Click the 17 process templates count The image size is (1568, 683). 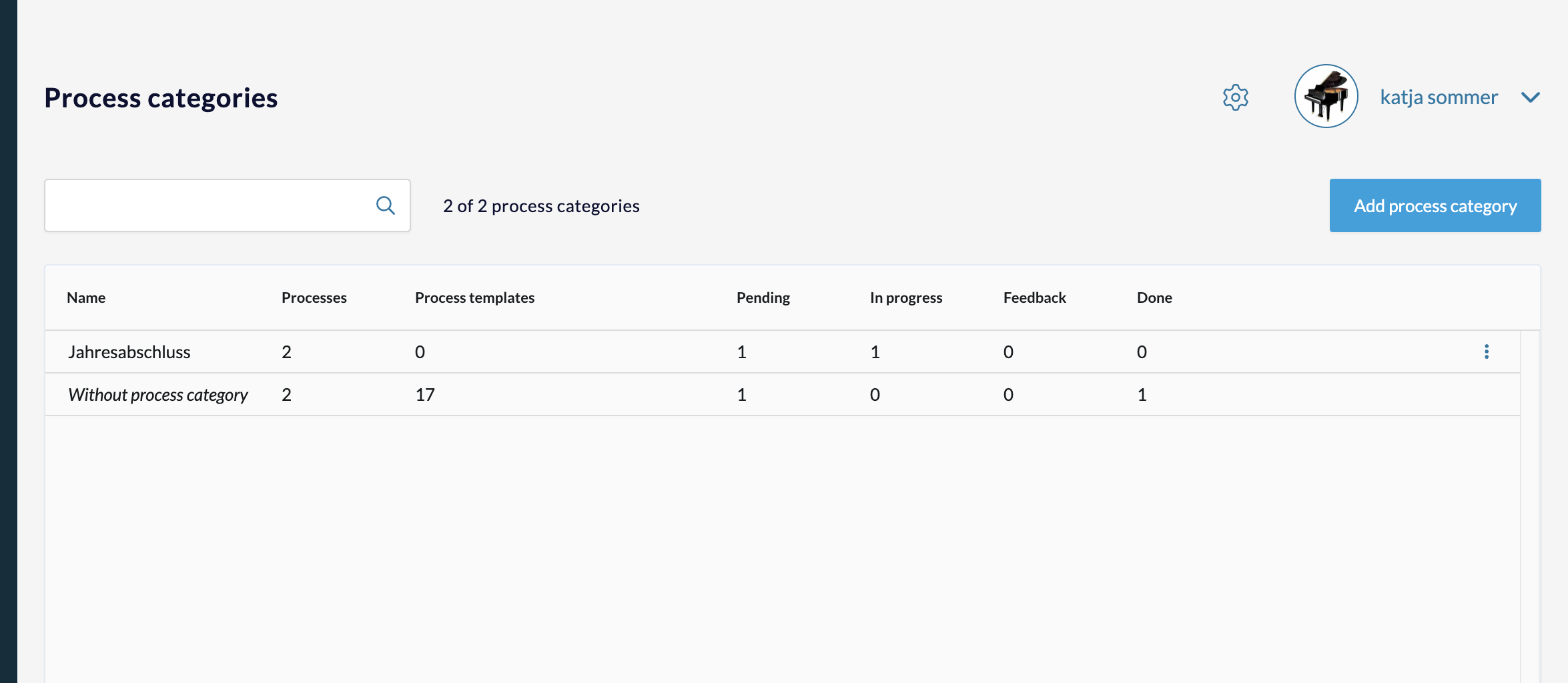coord(424,395)
